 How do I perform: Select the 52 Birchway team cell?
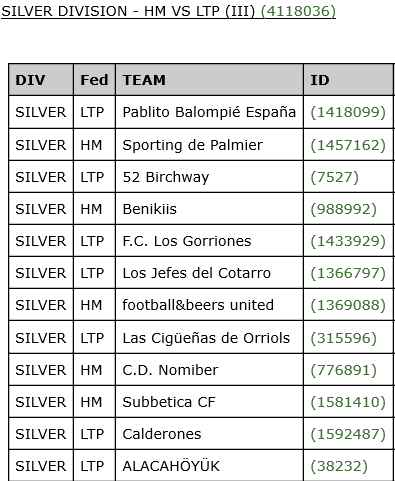[x=209, y=177]
